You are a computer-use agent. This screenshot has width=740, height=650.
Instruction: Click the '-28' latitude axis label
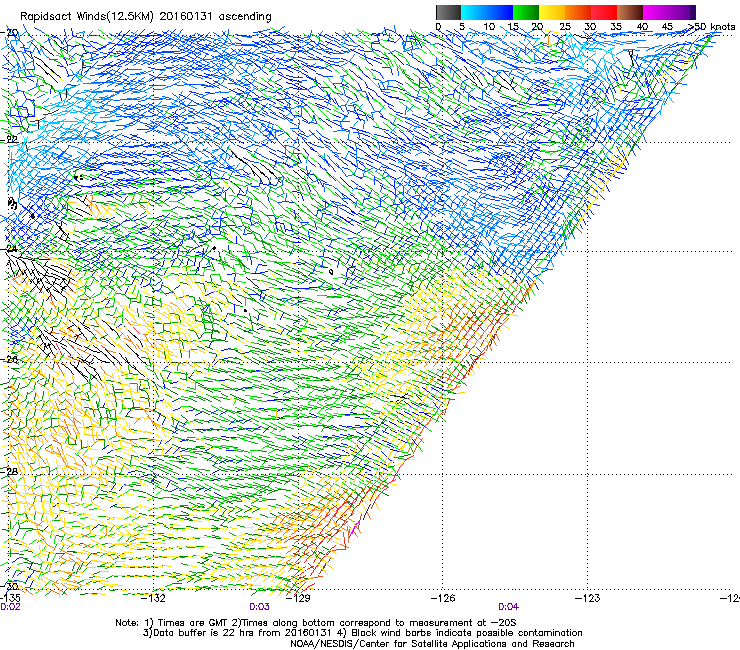coord(9,471)
